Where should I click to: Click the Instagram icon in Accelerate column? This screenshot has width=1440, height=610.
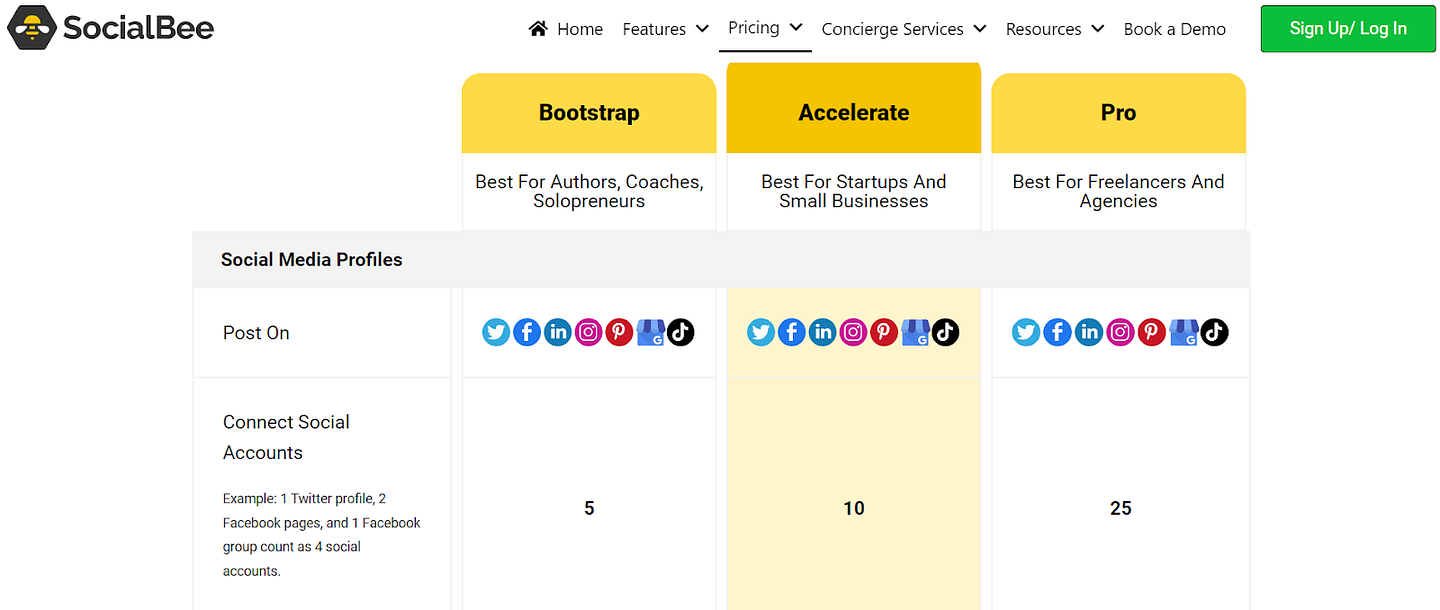(853, 332)
